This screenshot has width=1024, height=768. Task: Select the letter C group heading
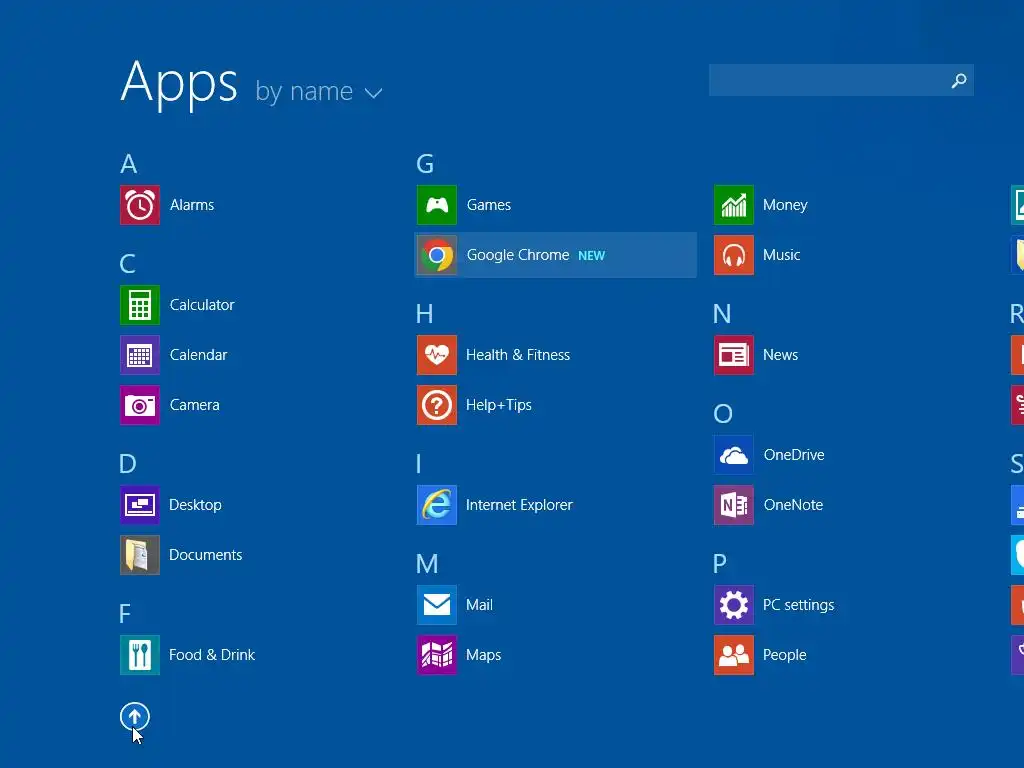(x=127, y=264)
